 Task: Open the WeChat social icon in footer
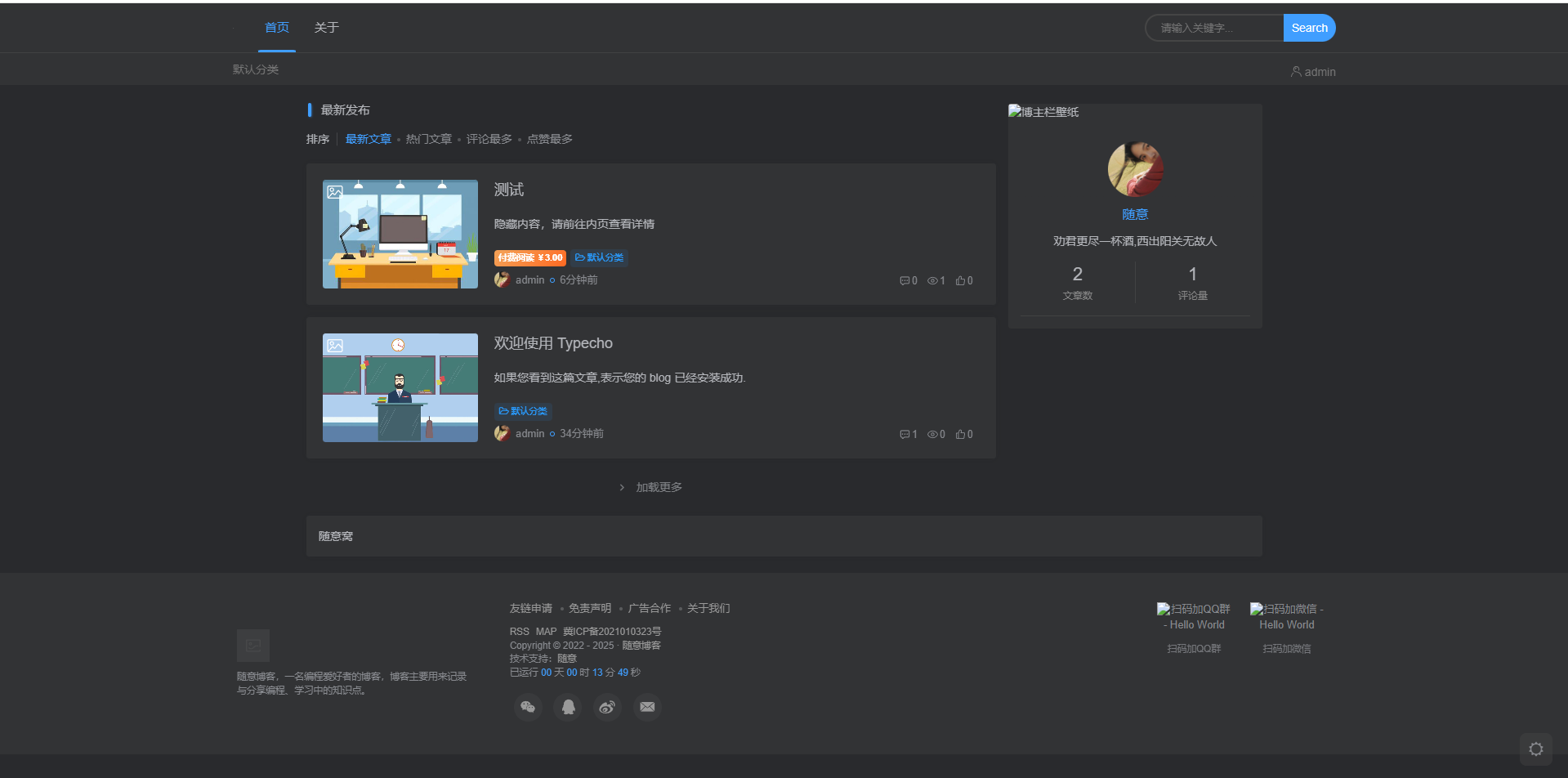point(528,707)
